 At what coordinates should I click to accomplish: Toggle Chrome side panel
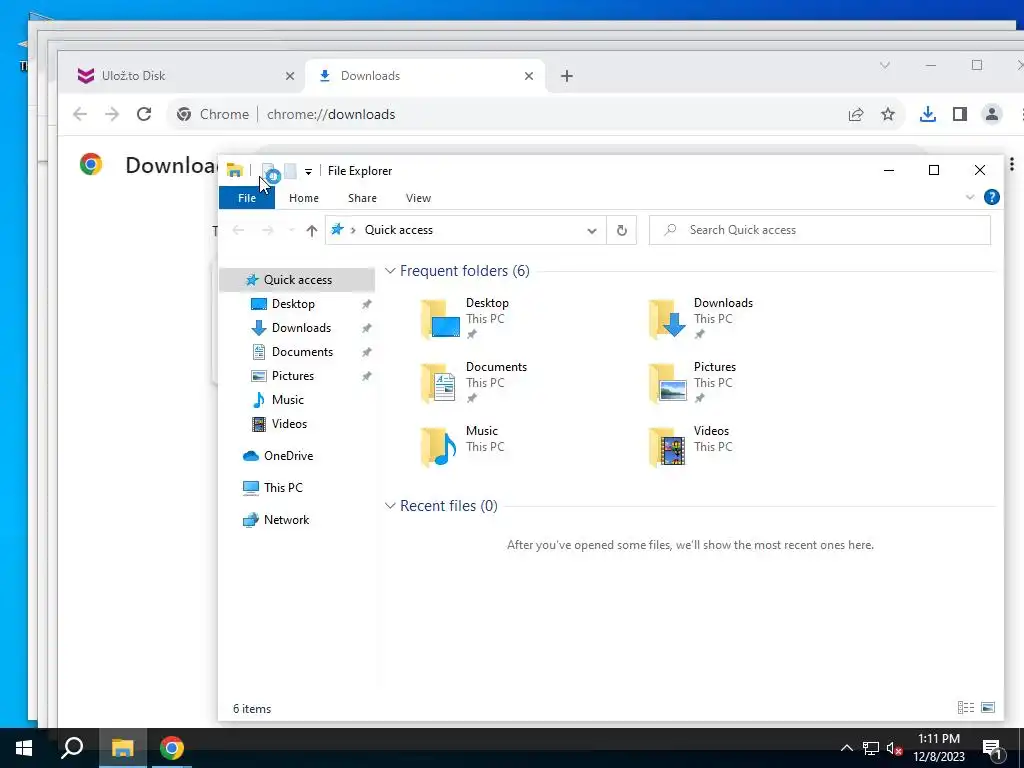(x=959, y=115)
